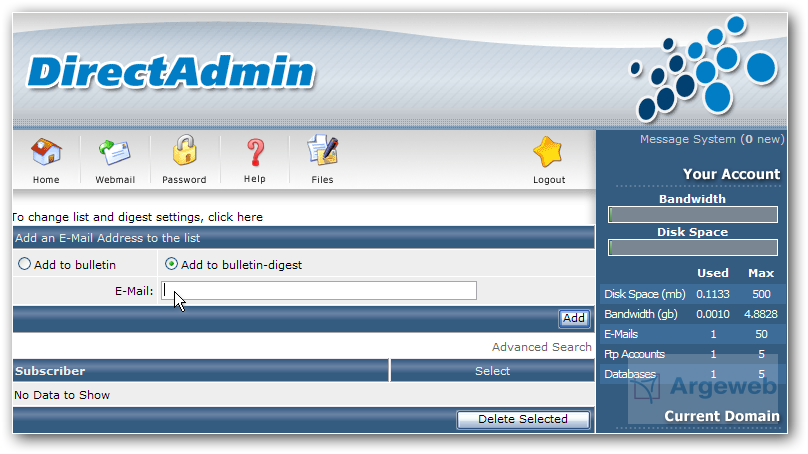
Task: Click the DirectAdmin logo
Action: tap(171, 72)
